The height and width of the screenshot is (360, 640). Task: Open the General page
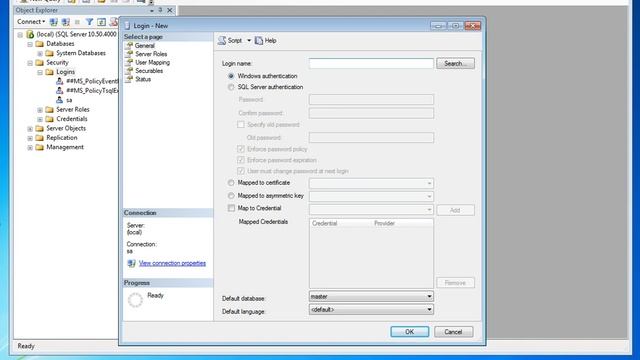(144, 46)
